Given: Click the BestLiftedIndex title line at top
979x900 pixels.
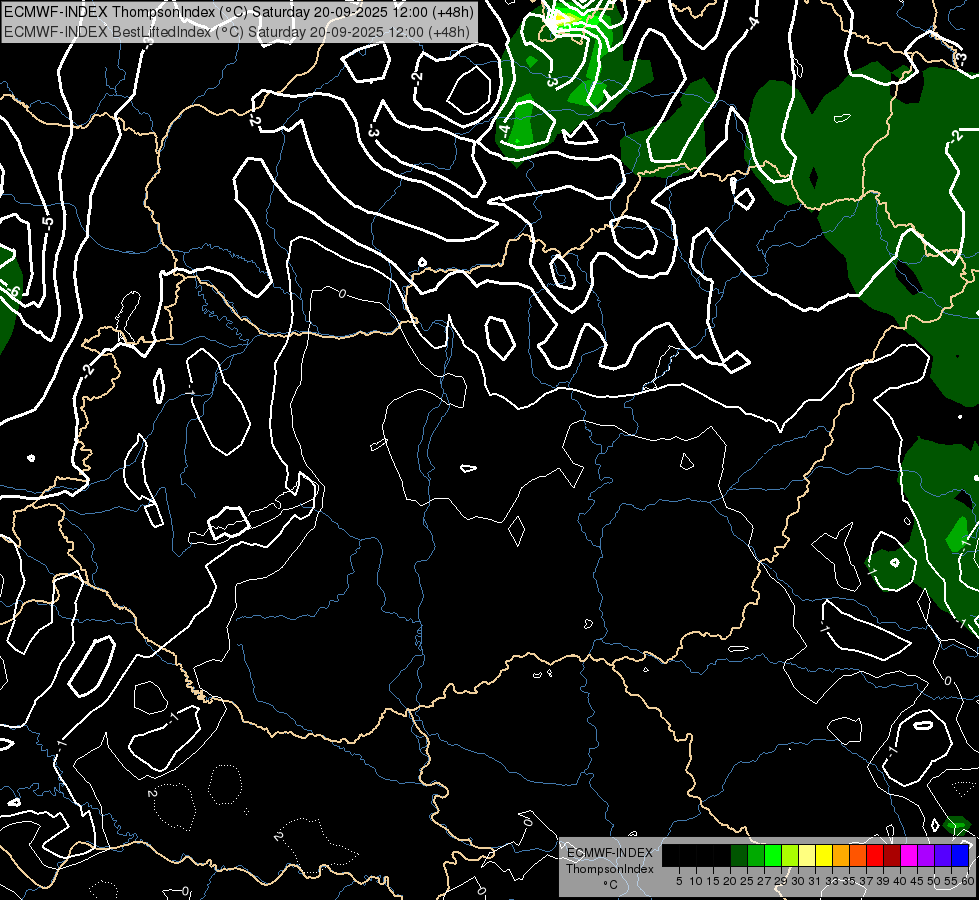Looking at the screenshot, I should 237,31.
